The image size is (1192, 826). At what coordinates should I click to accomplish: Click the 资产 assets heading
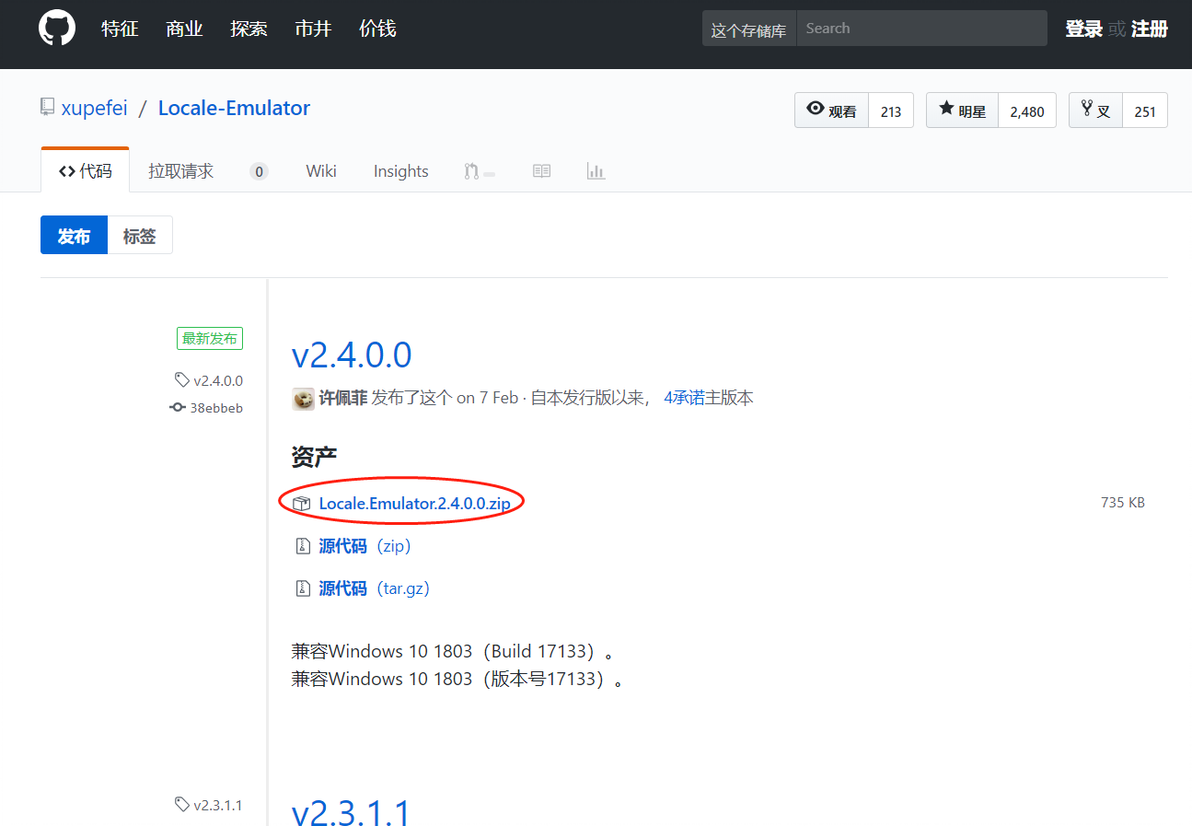pos(314,457)
